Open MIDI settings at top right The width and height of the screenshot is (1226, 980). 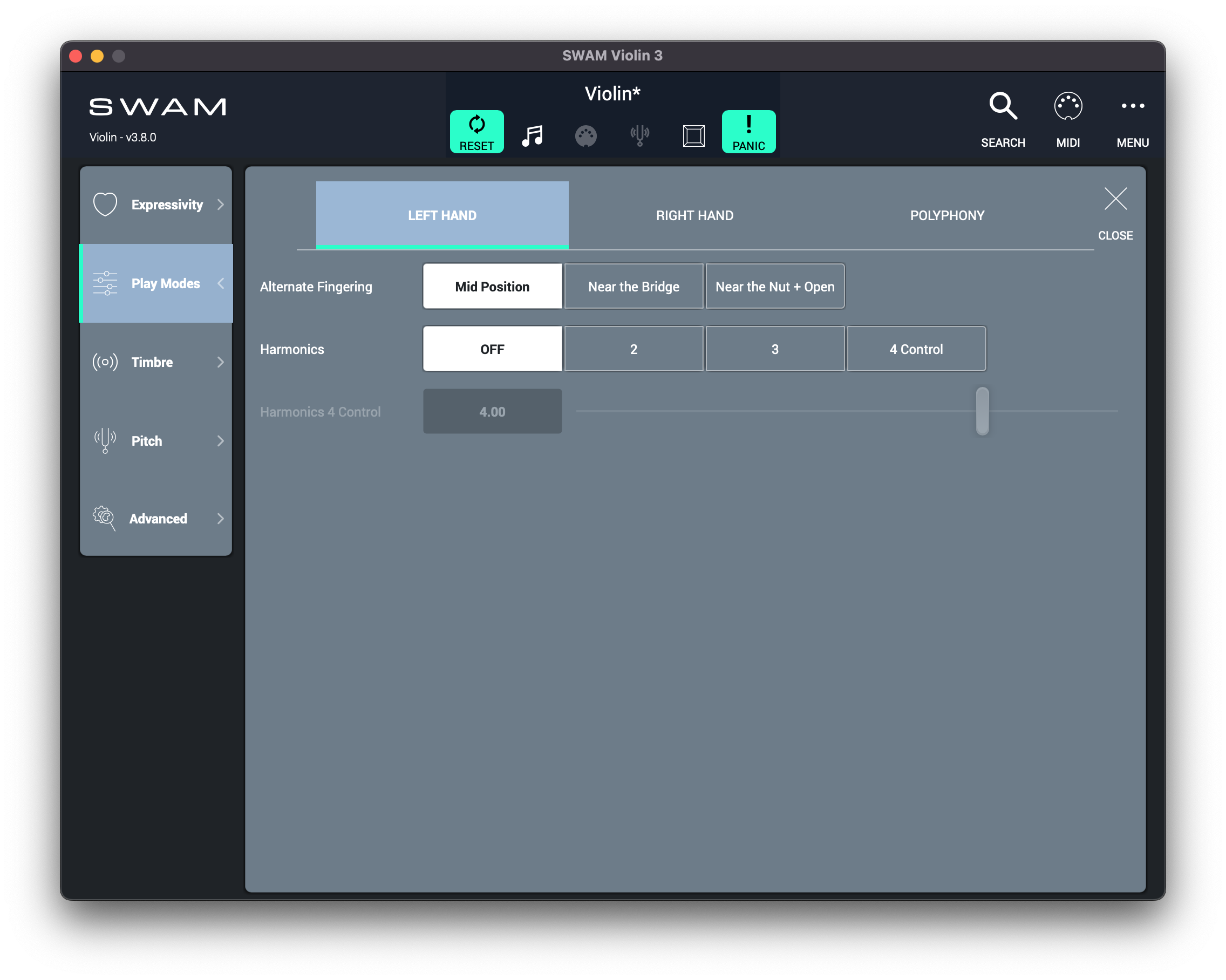[1067, 106]
